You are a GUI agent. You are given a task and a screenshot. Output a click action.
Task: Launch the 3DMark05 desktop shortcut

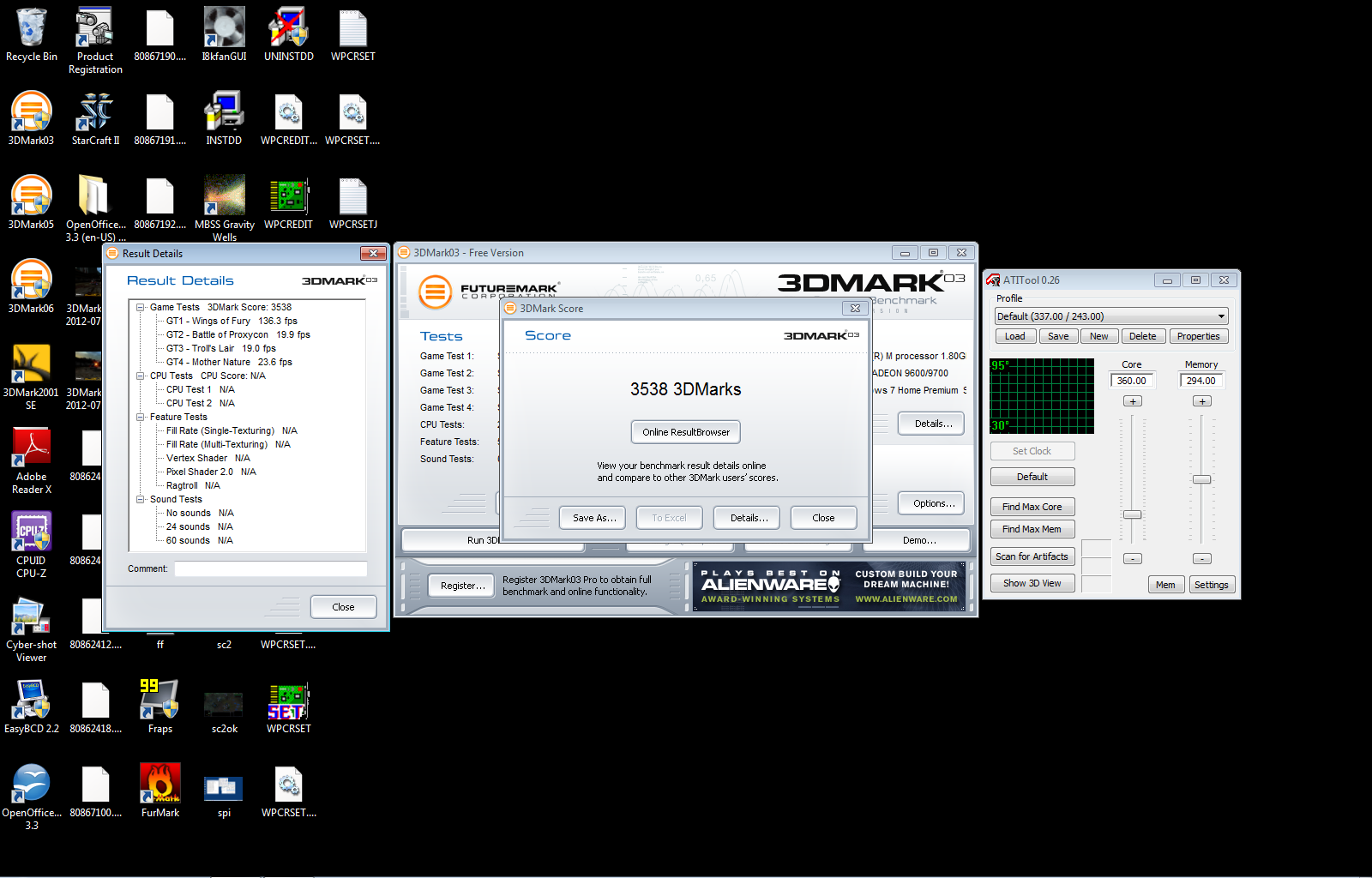tap(31, 203)
